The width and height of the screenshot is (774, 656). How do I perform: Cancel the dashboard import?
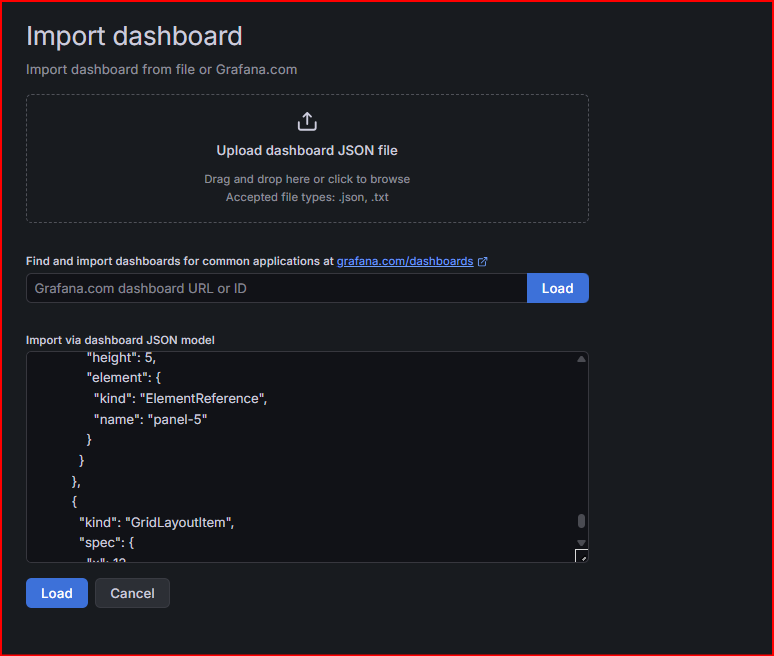click(132, 593)
